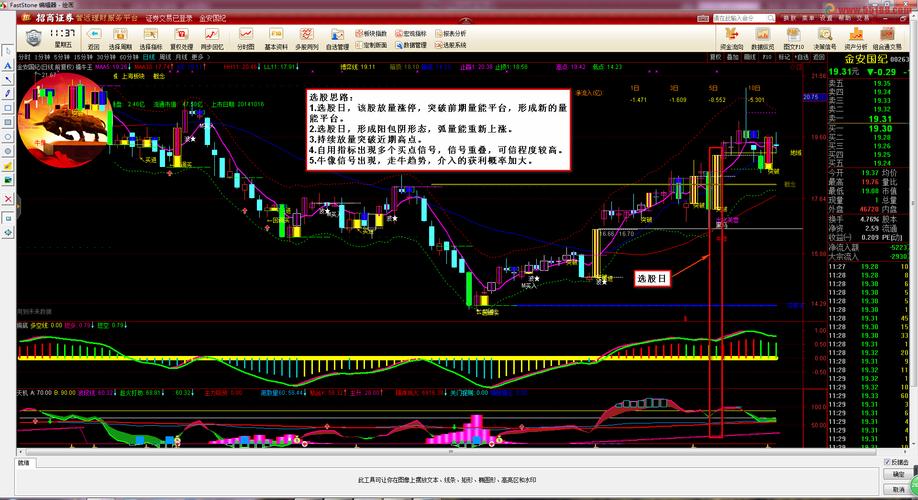Select FastStone arrow pointer tool
This screenshot has height=500, width=918.
pyautogui.click(x=8, y=52)
